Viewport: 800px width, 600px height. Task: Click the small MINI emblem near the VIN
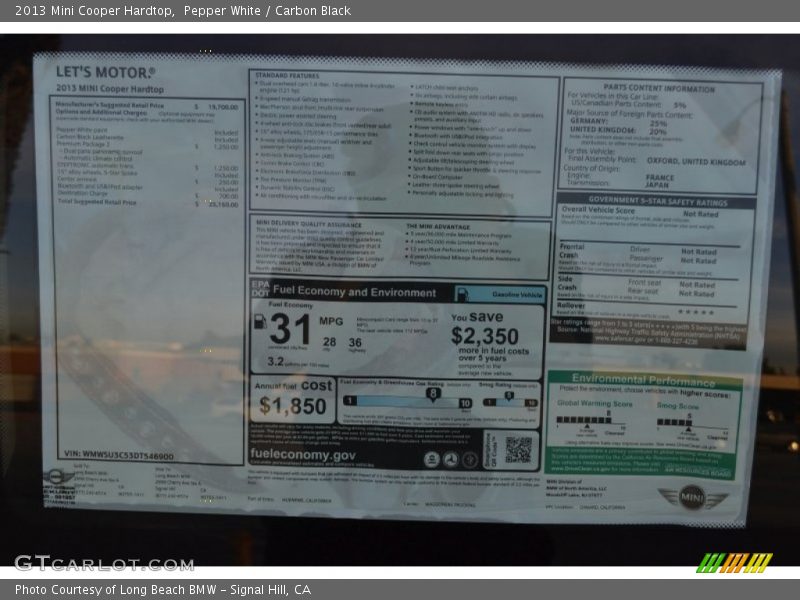tap(58, 477)
